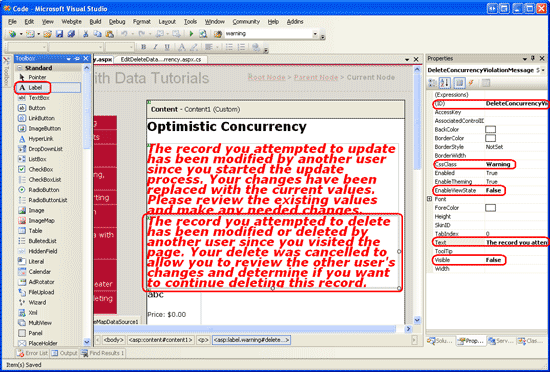
Task: Save the current file with the floppy icon
Action: [x=59, y=34]
